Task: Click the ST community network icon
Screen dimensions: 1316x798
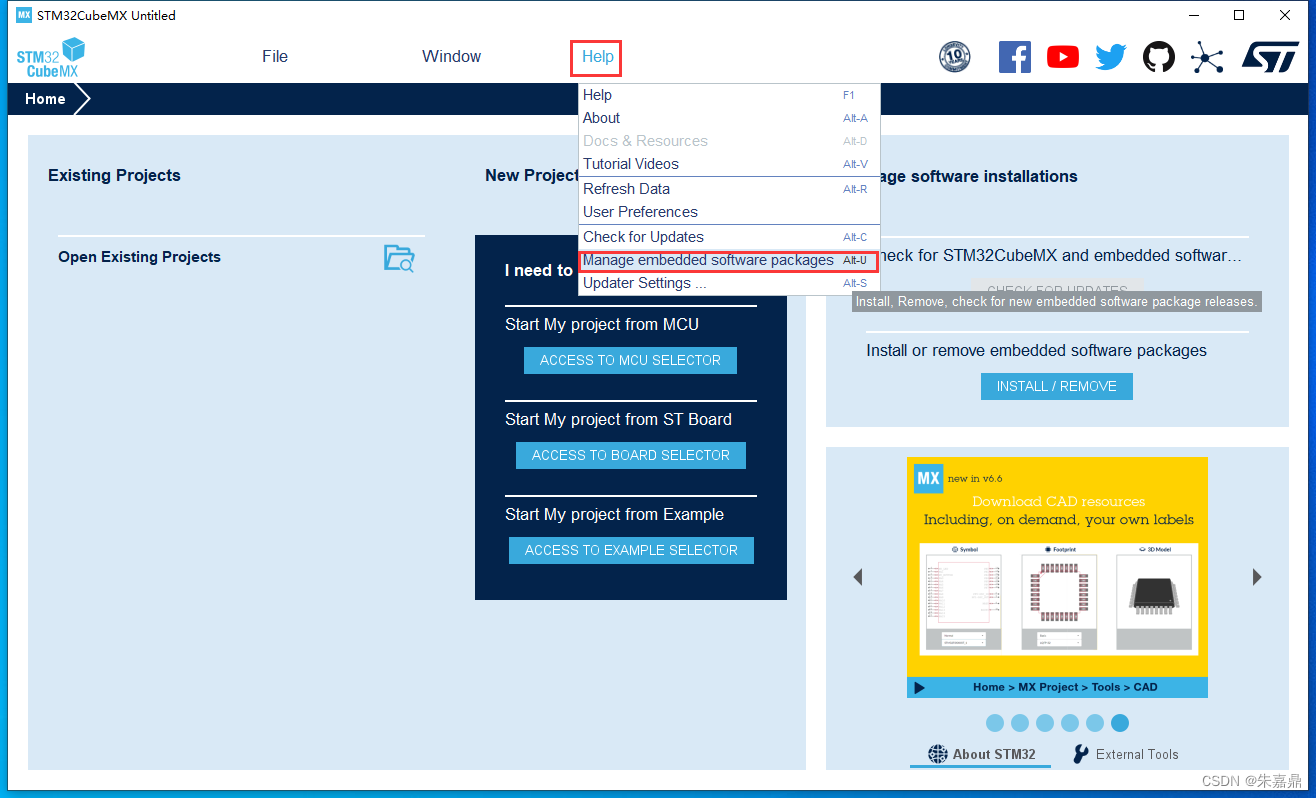Action: coord(1207,57)
